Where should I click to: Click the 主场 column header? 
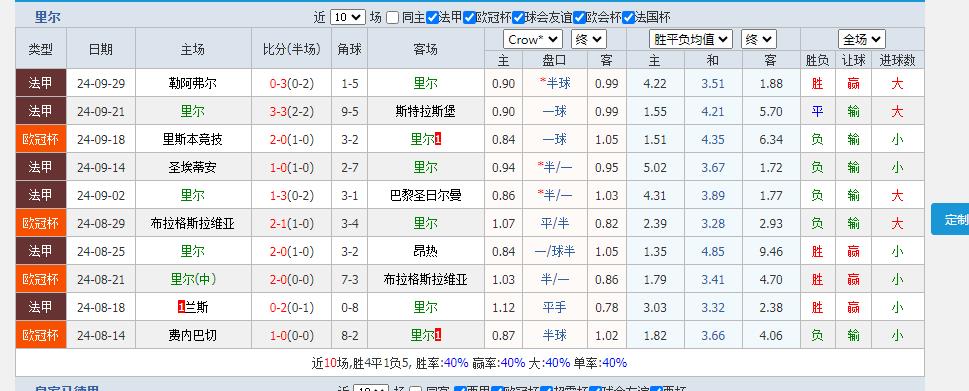pyautogui.click(x=193, y=49)
